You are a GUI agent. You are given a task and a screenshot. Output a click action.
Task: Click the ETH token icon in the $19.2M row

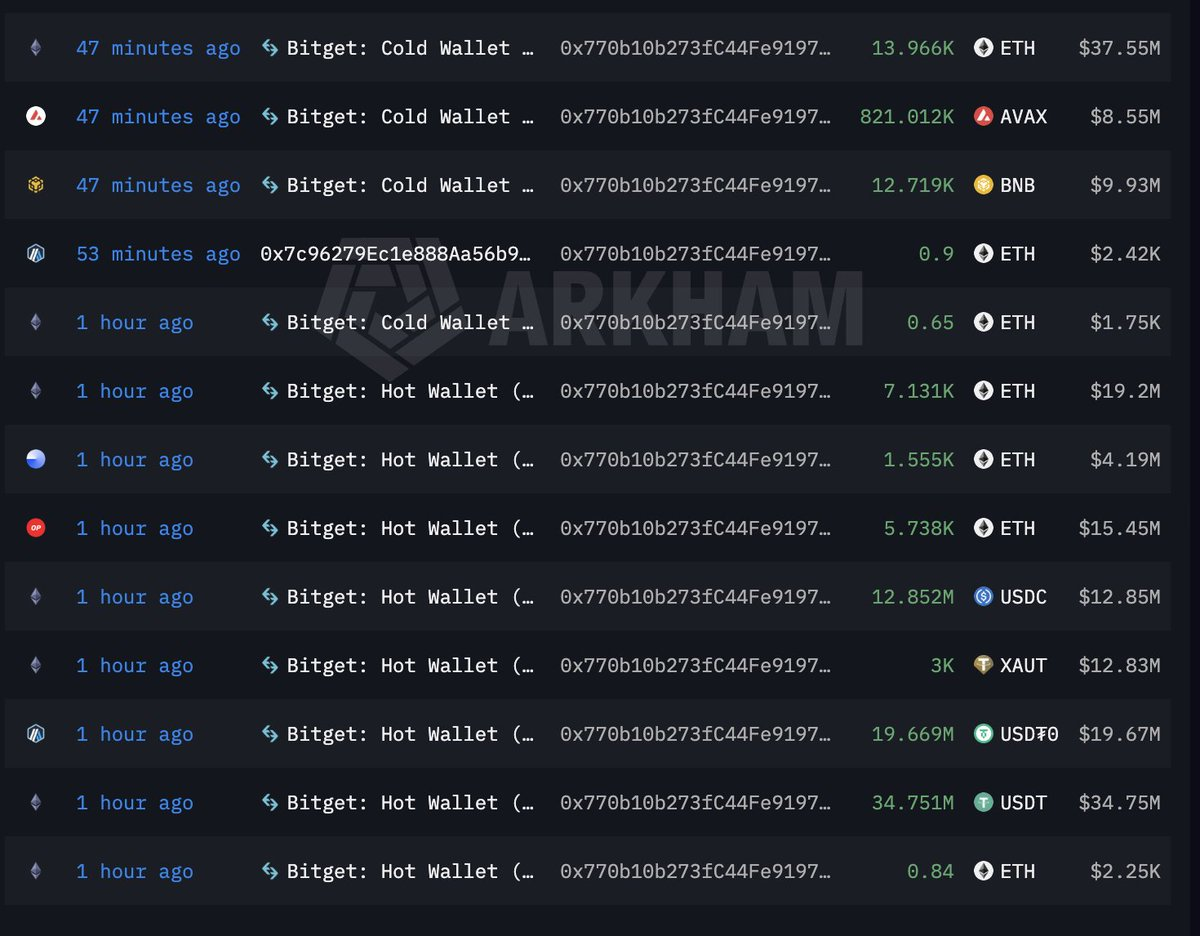984,391
